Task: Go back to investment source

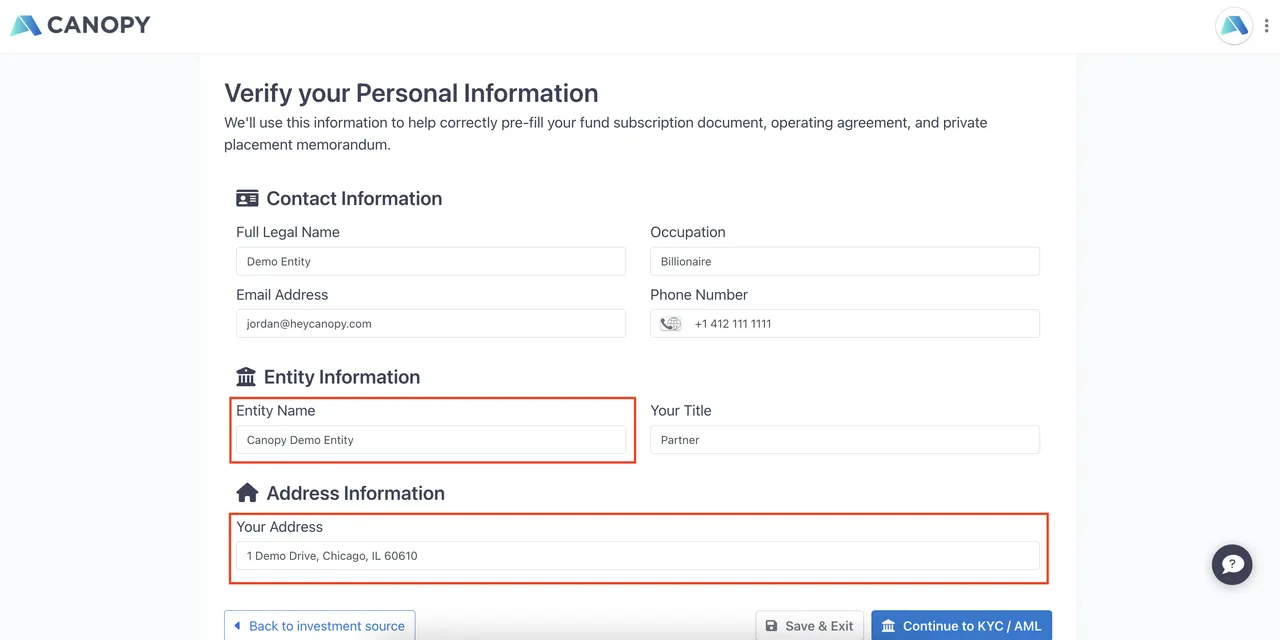Action: coord(319,626)
